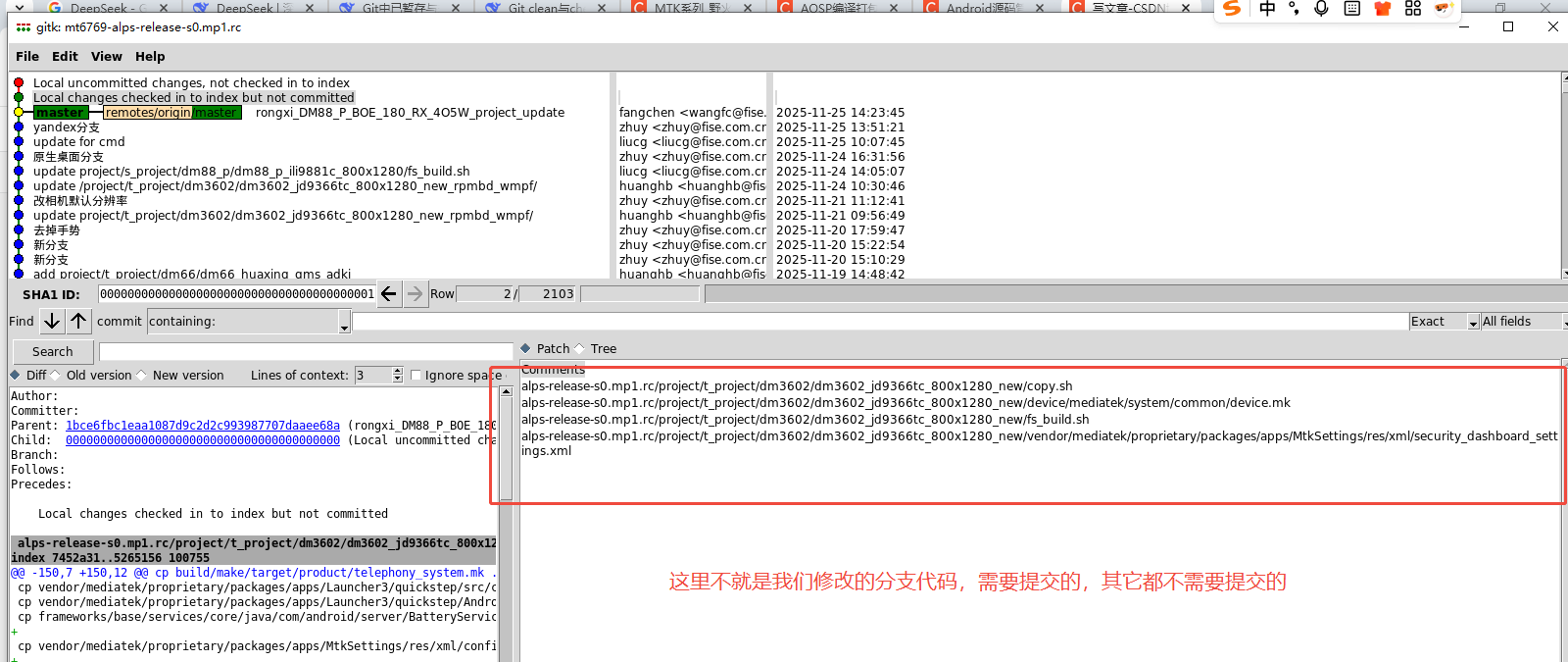Click green dot of index changes commit
Viewport: 1568px width, 662px height.
click(19, 98)
